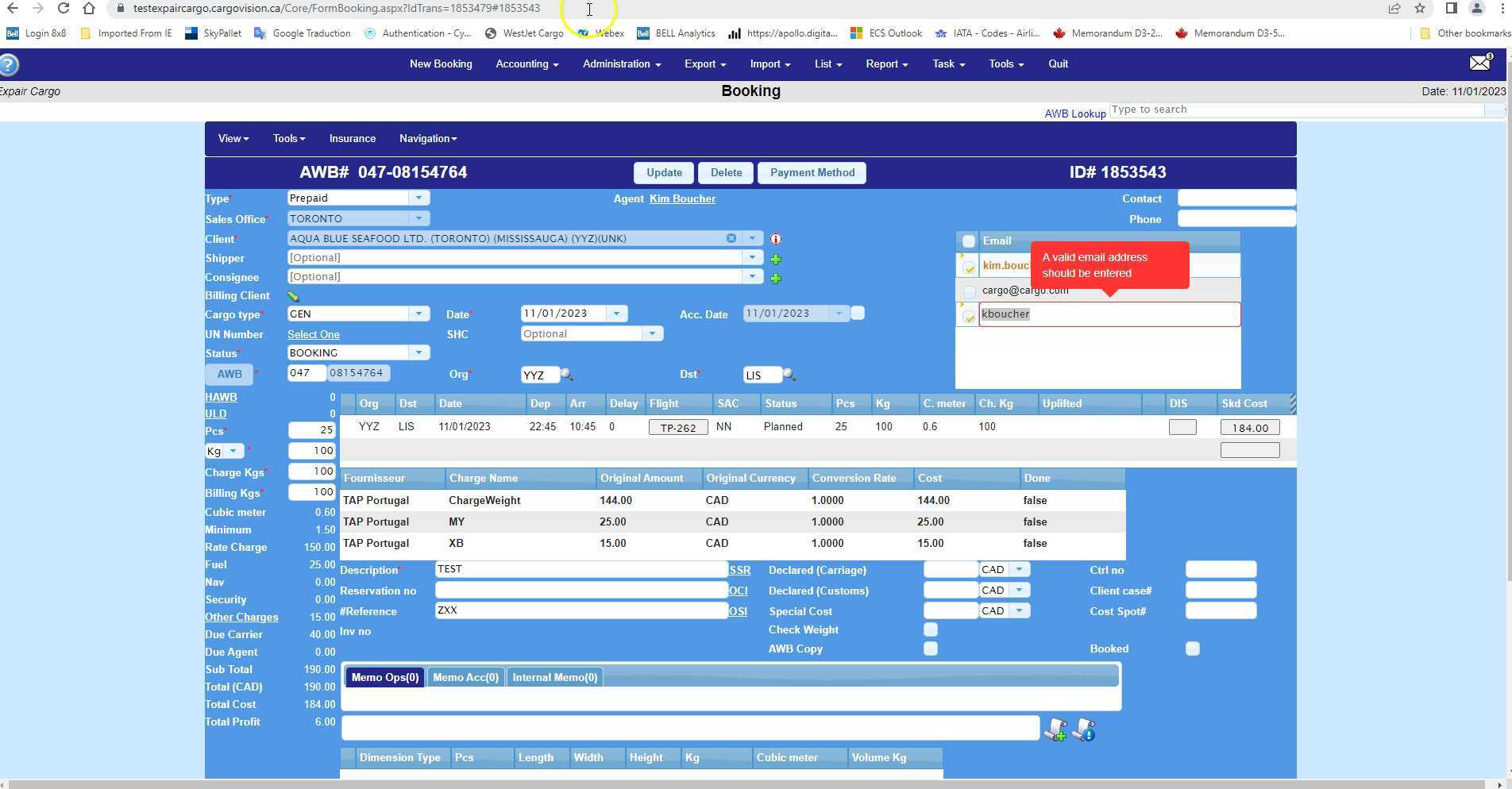Click the add memo icon
This screenshot has width=1512, height=789.
click(1055, 729)
